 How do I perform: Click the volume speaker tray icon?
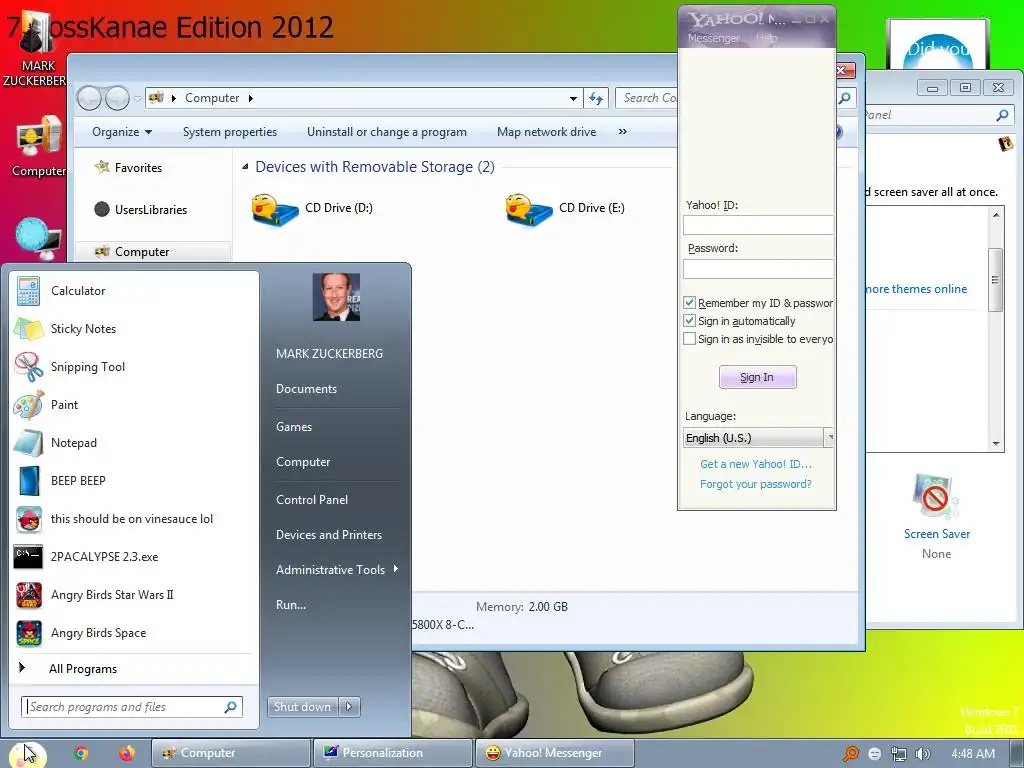(922, 754)
